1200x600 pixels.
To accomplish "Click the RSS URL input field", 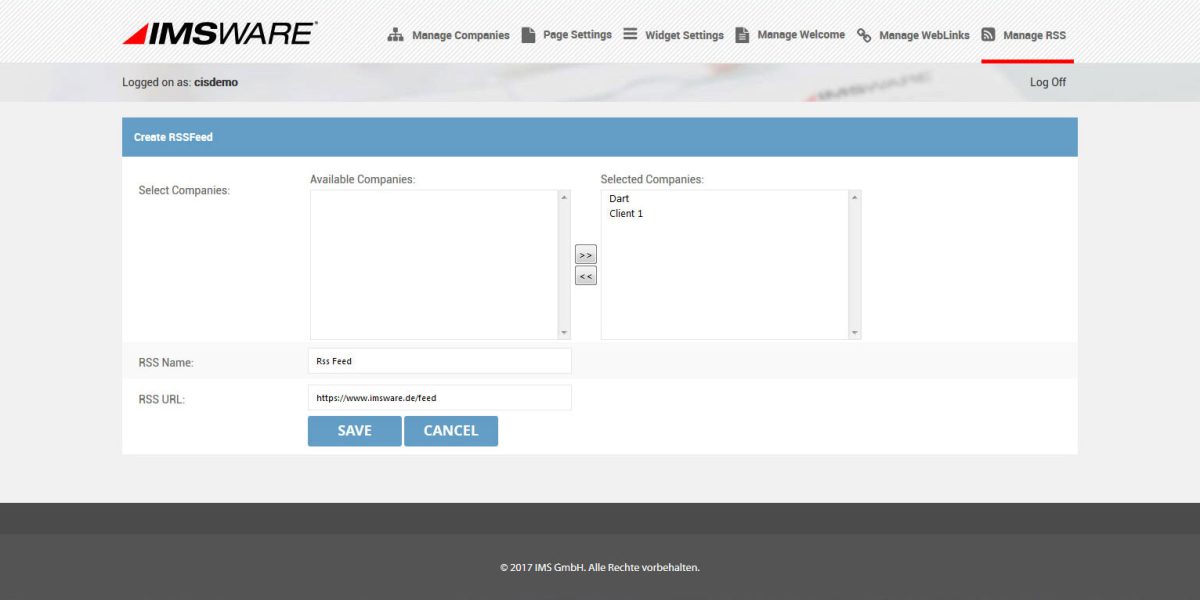I will 440,397.
